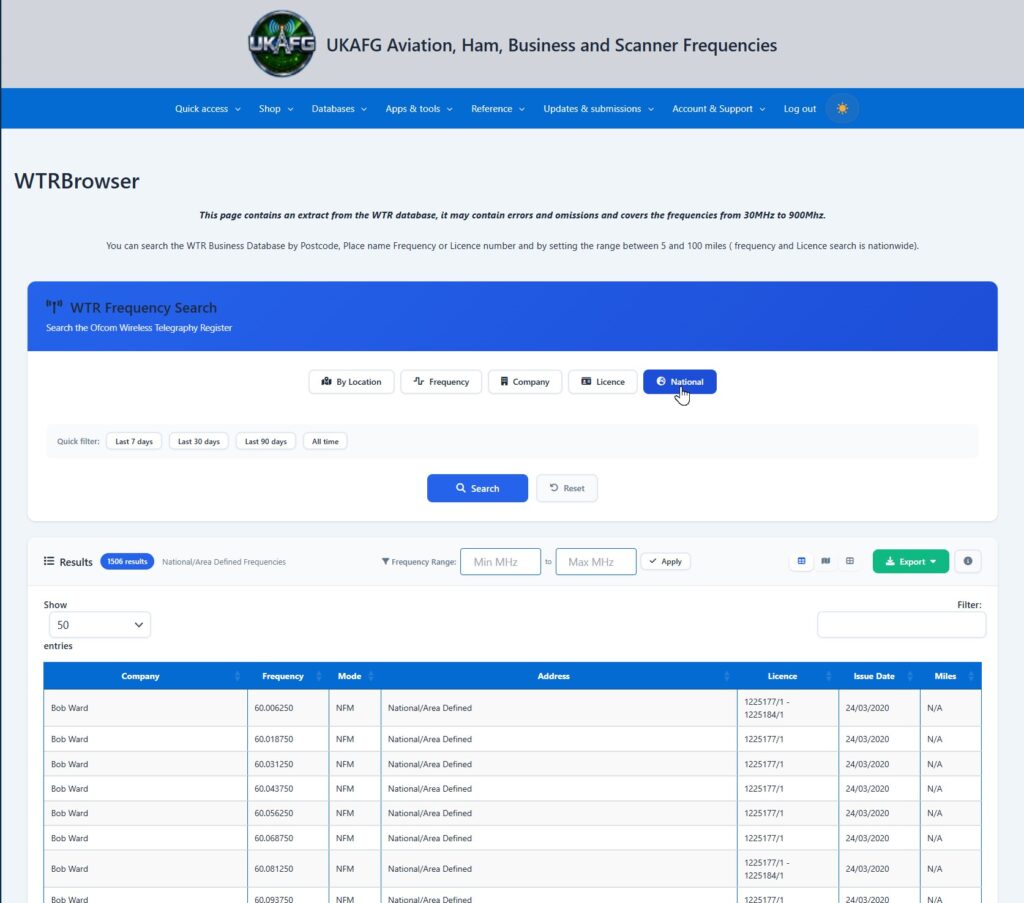
Task: Select the Company search tab
Action: point(524,382)
